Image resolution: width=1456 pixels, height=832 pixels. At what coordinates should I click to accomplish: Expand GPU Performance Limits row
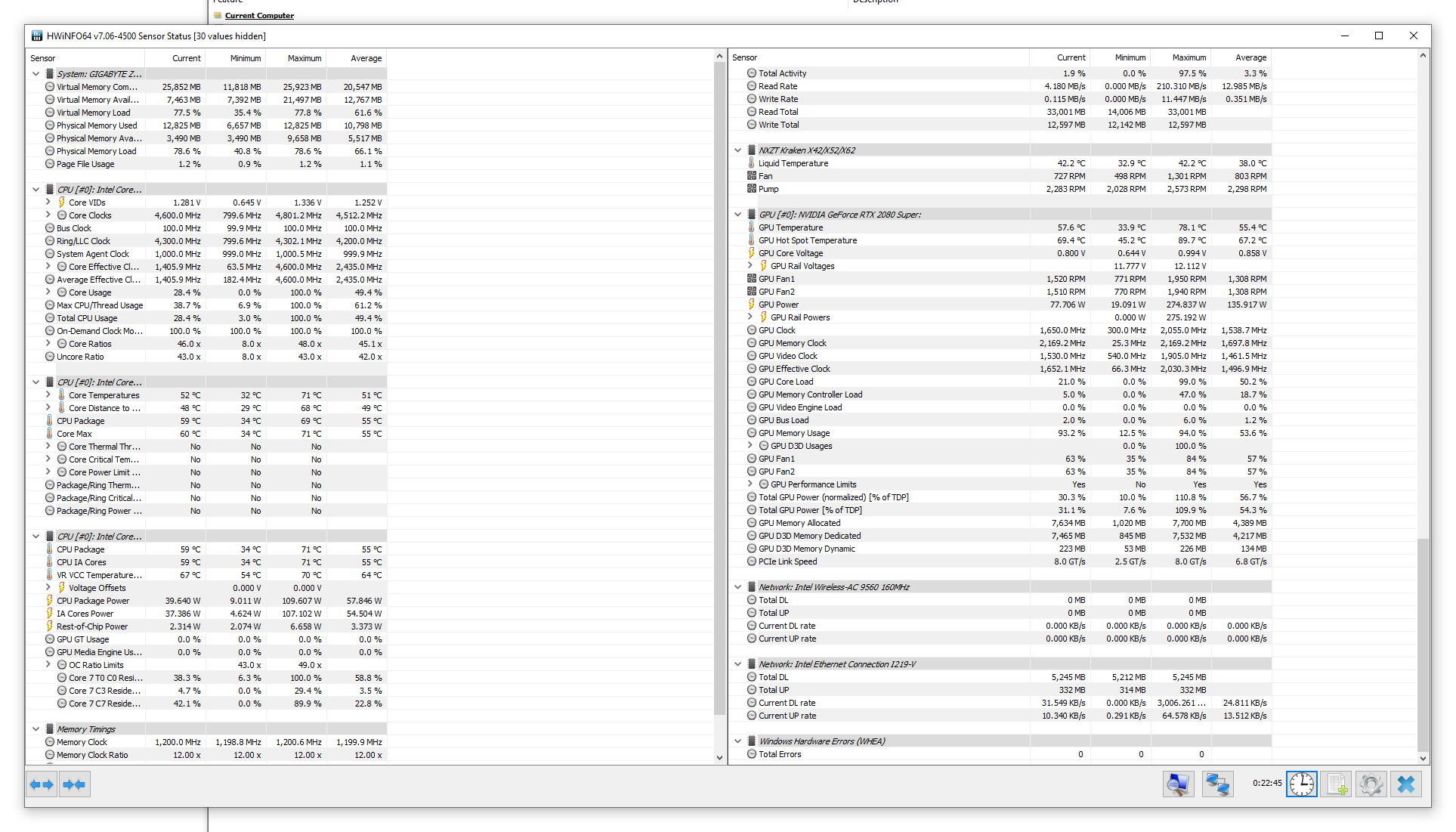(750, 484)
